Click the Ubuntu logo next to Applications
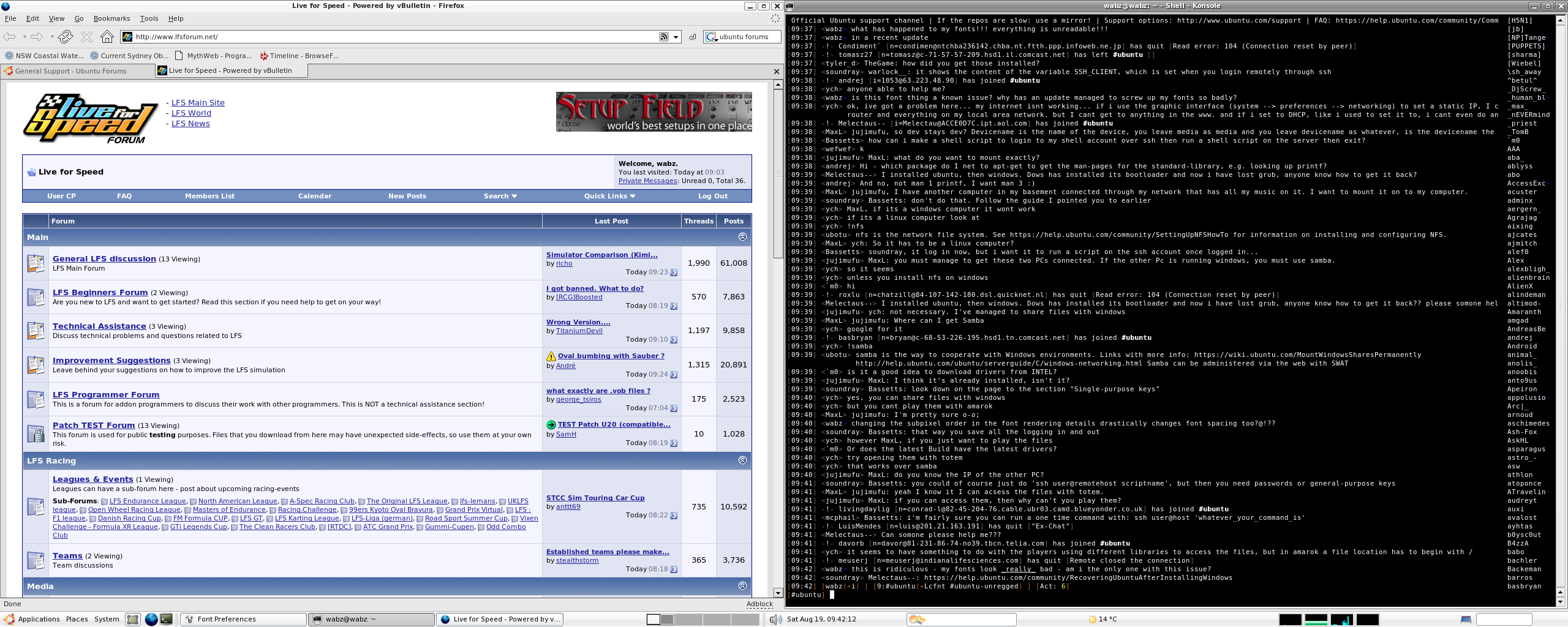This screenshot has height=627, width=1568. pos(9,619)
